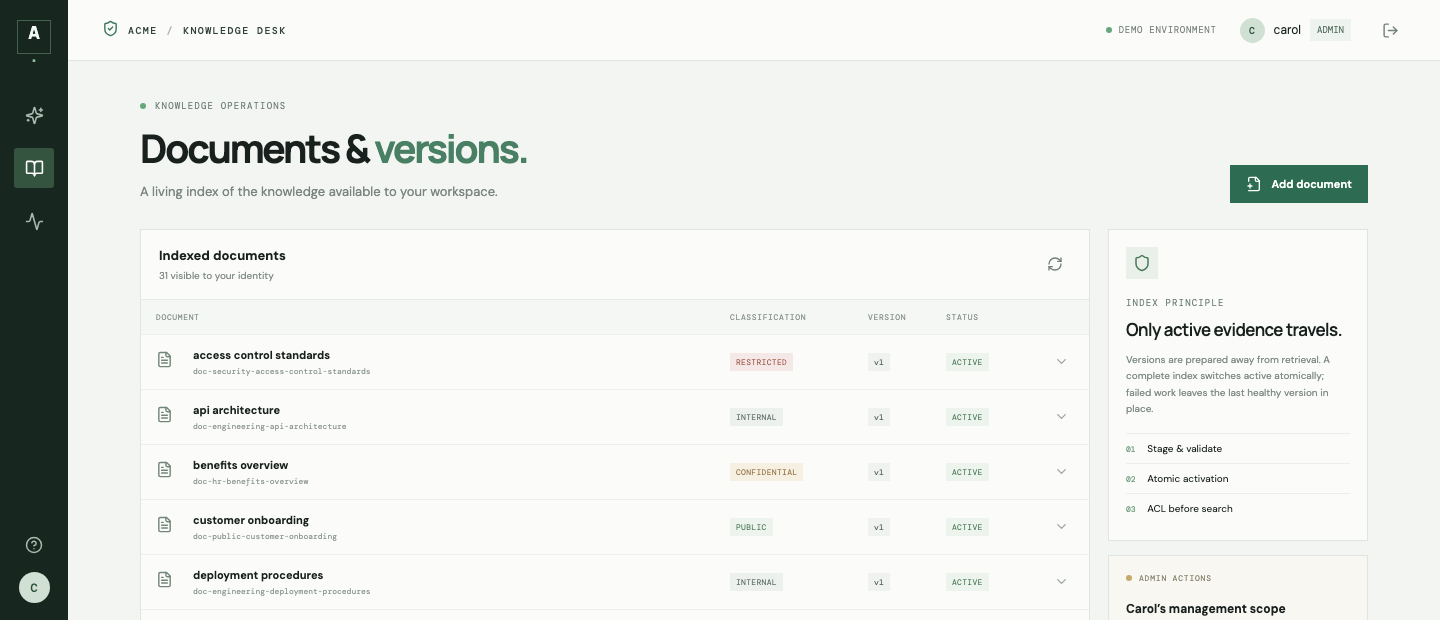
Task: Select the customer onboarding document title
Action: (251, 520)
